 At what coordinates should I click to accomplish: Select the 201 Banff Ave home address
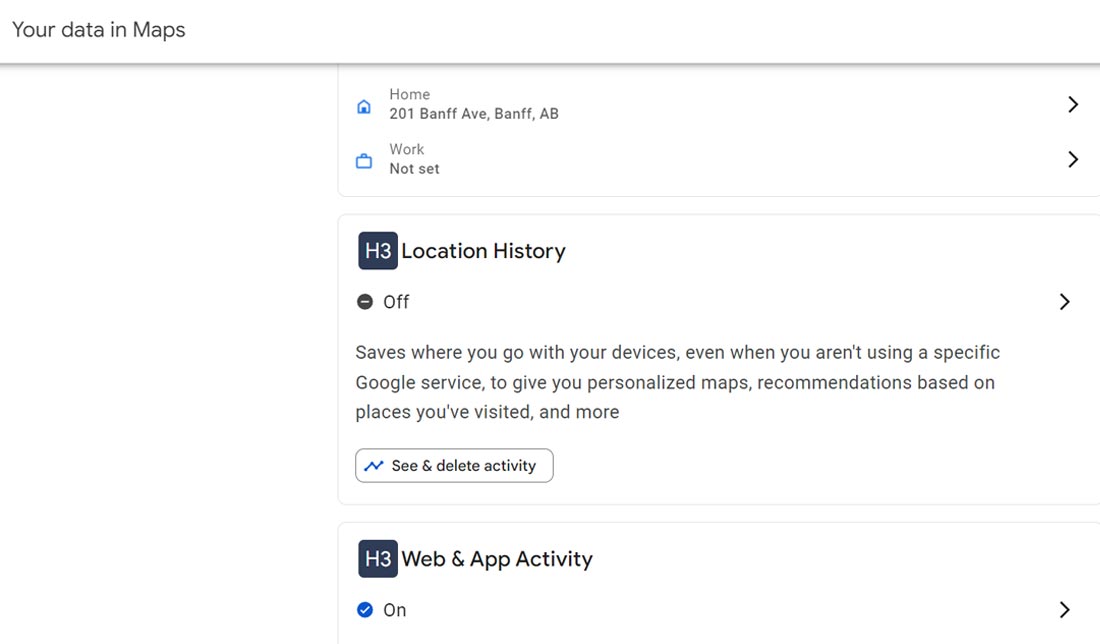(x=474, y=114)
